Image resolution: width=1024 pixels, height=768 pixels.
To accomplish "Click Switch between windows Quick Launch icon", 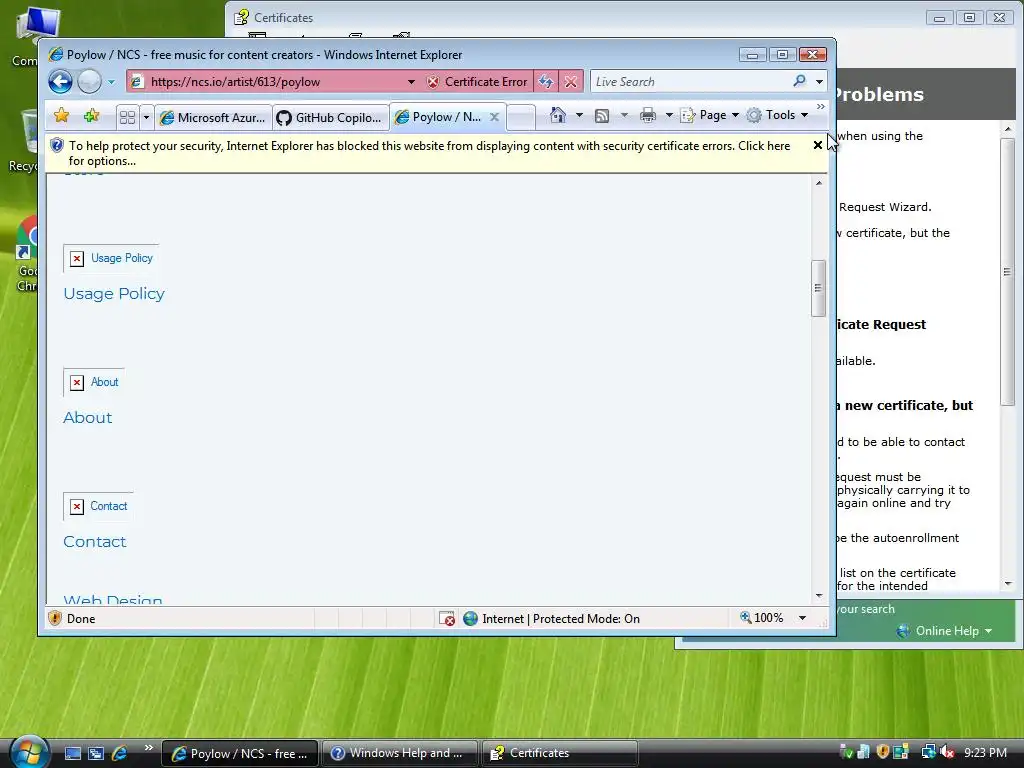I will [x=96, y=753].
